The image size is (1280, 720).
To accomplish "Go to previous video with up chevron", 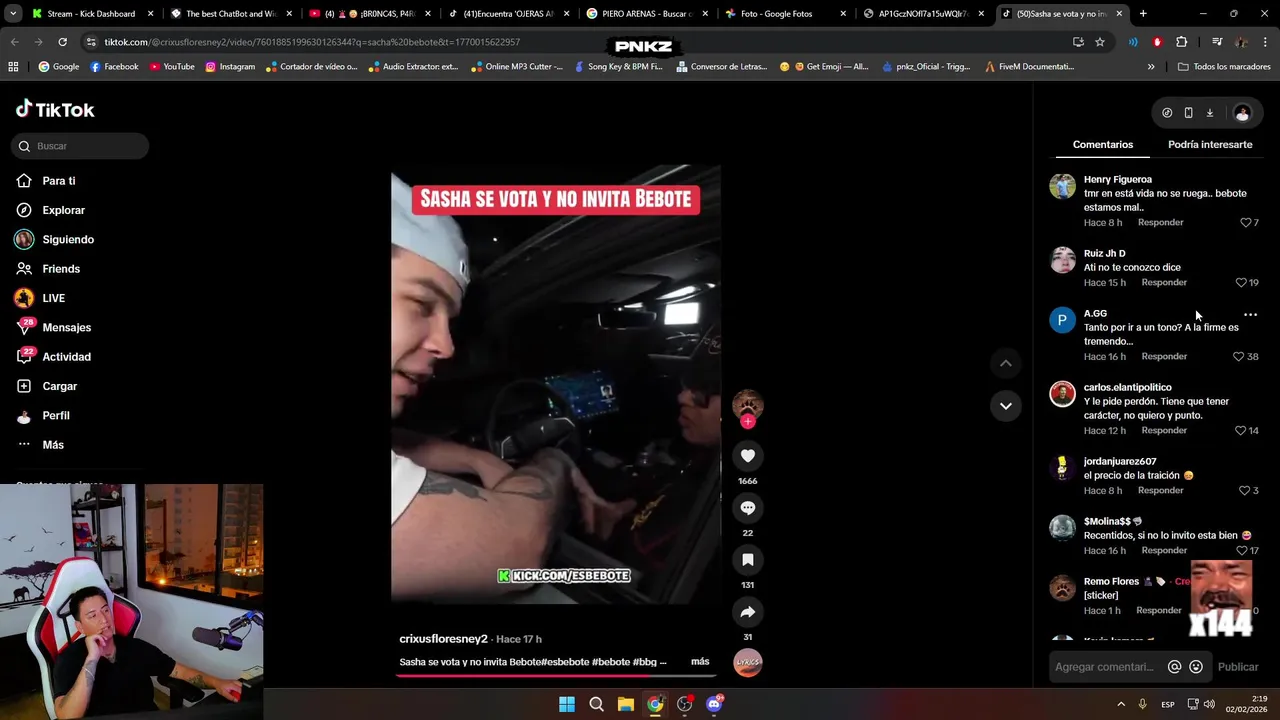I will (1006, 363).
